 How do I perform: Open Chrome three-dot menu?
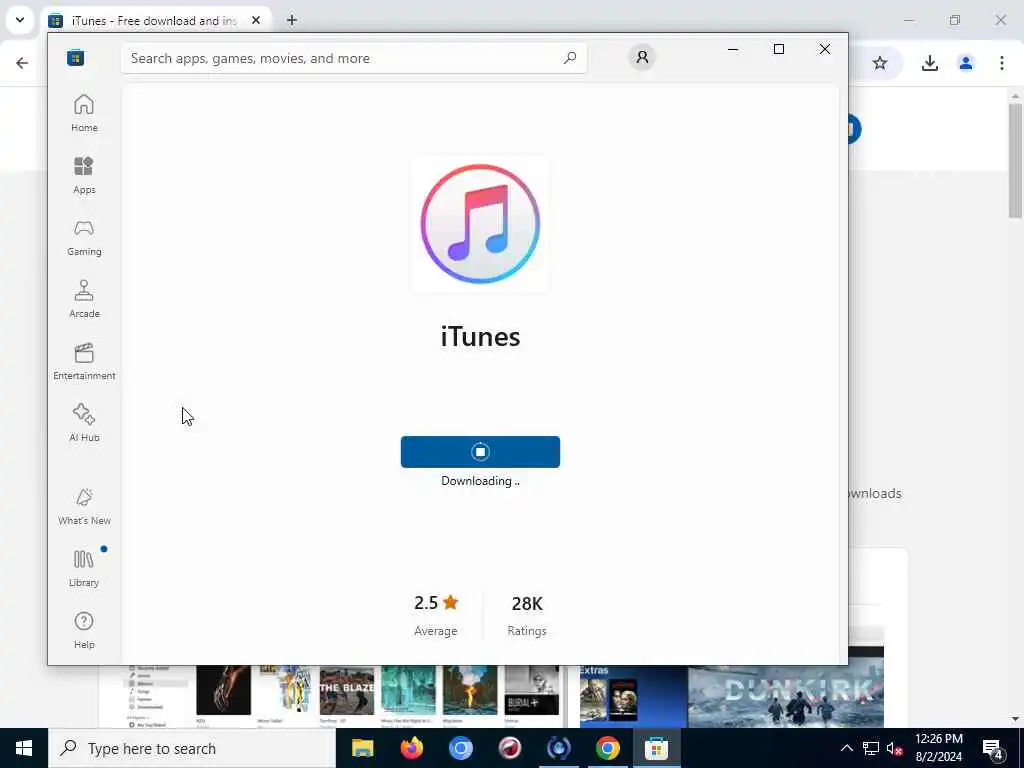[x=1002, y=63]
